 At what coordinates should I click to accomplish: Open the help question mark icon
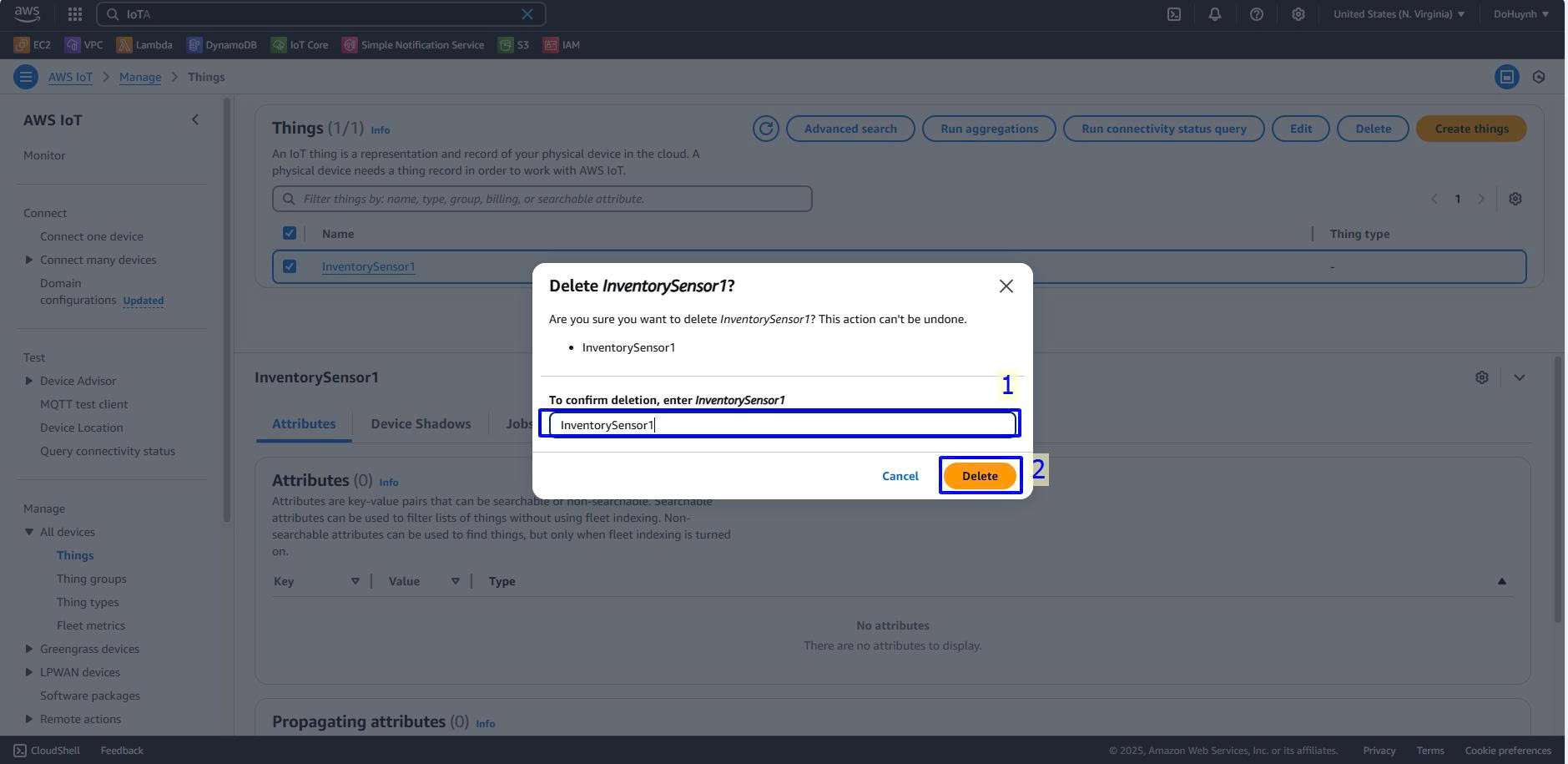tap(1256, 14)
